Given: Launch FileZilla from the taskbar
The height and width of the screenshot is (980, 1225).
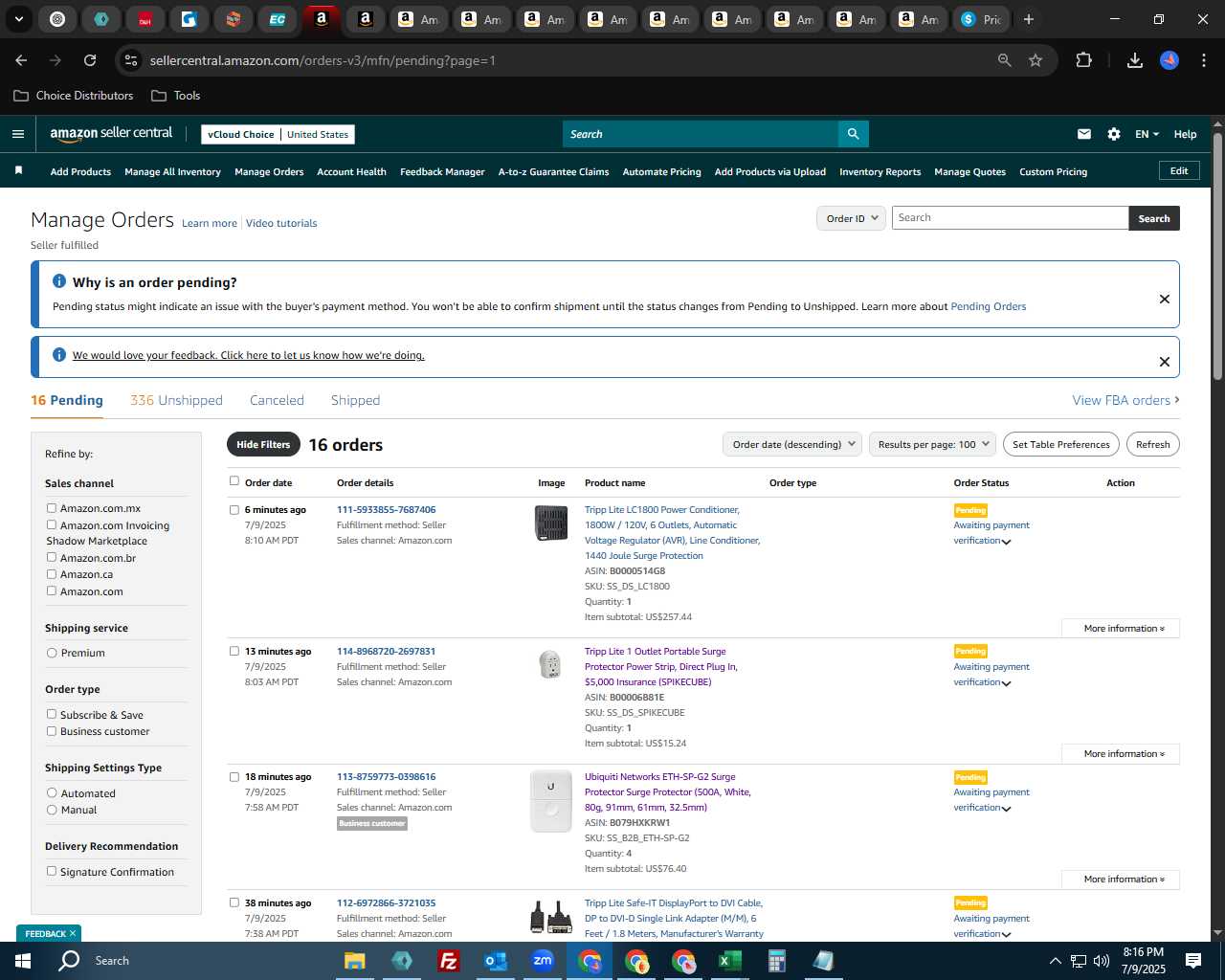Looking at the screenshot, I should pyautogui.click(x=448, y=961).
